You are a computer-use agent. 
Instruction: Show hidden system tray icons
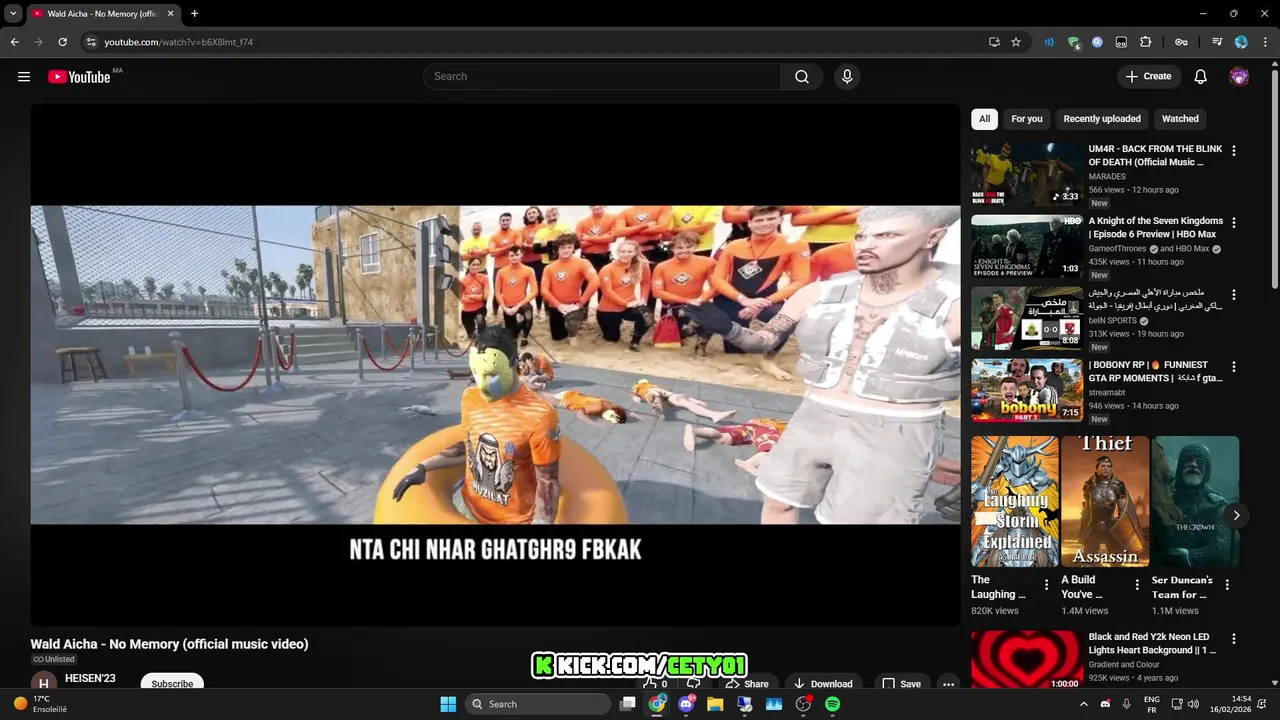(x=1084, y=704)
